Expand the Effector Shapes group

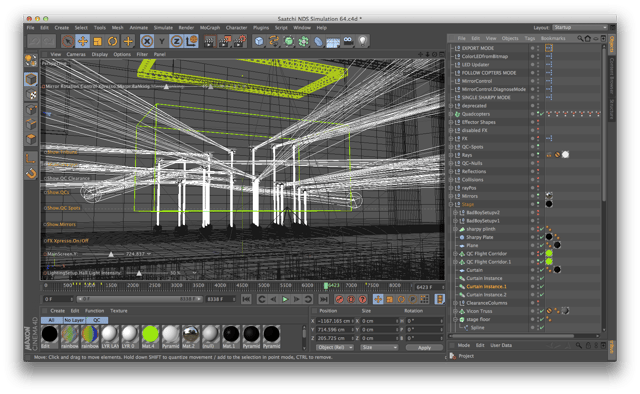[x=451, y=122]
